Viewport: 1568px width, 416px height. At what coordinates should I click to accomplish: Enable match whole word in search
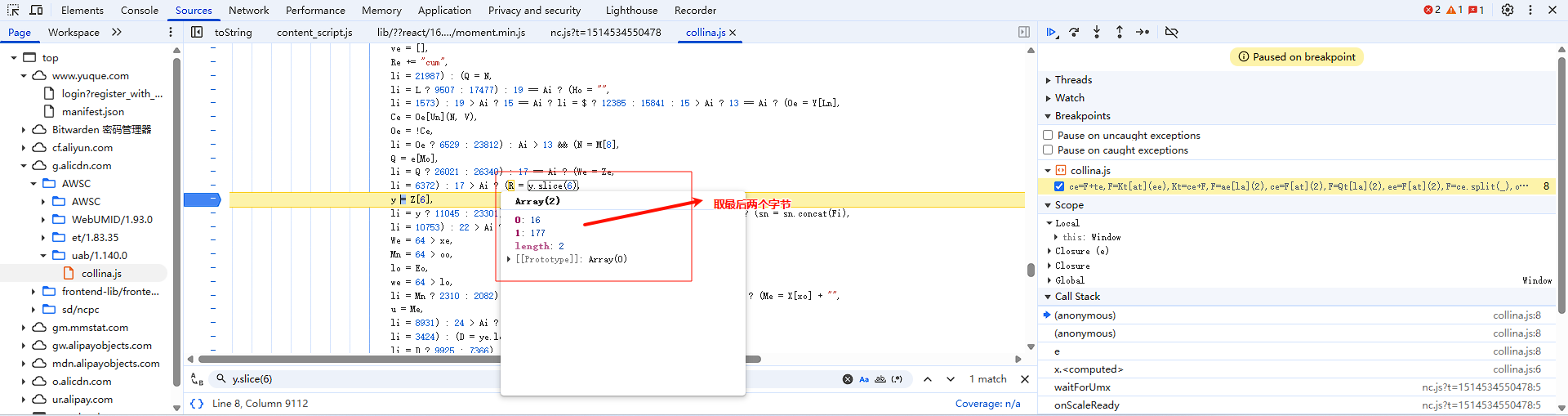click(x=880, y=379)
